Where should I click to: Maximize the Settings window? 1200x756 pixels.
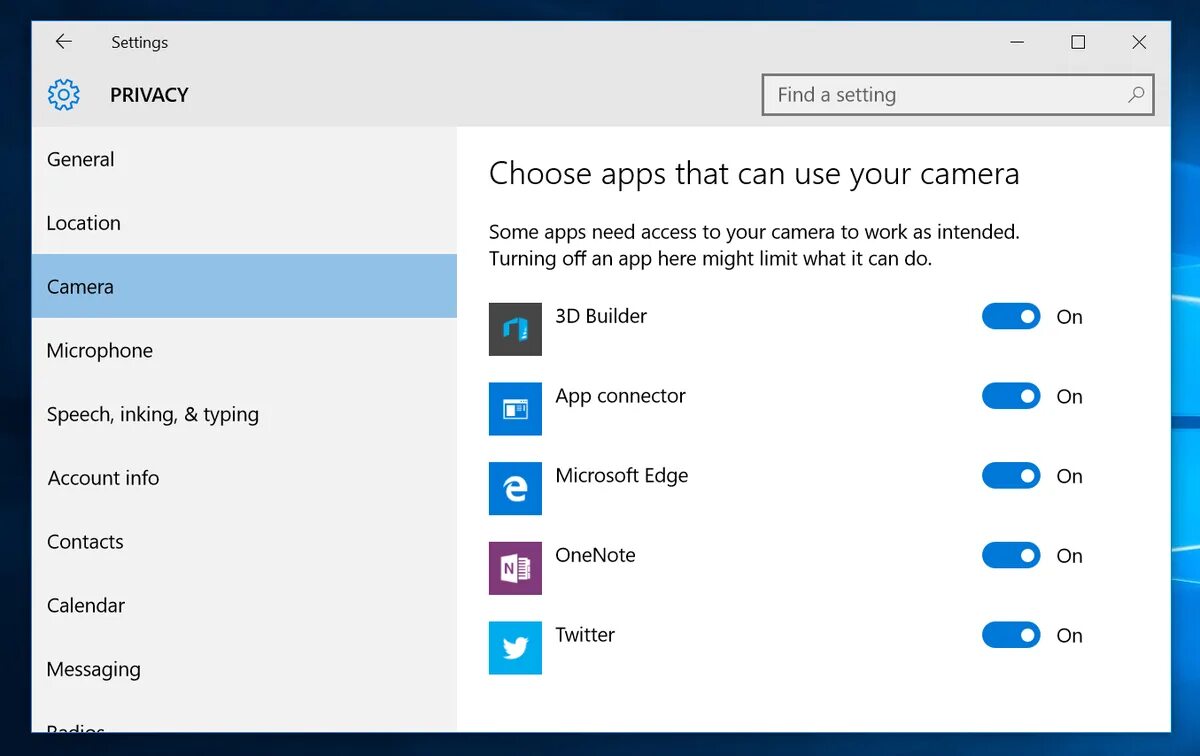tap(1078, 42)
